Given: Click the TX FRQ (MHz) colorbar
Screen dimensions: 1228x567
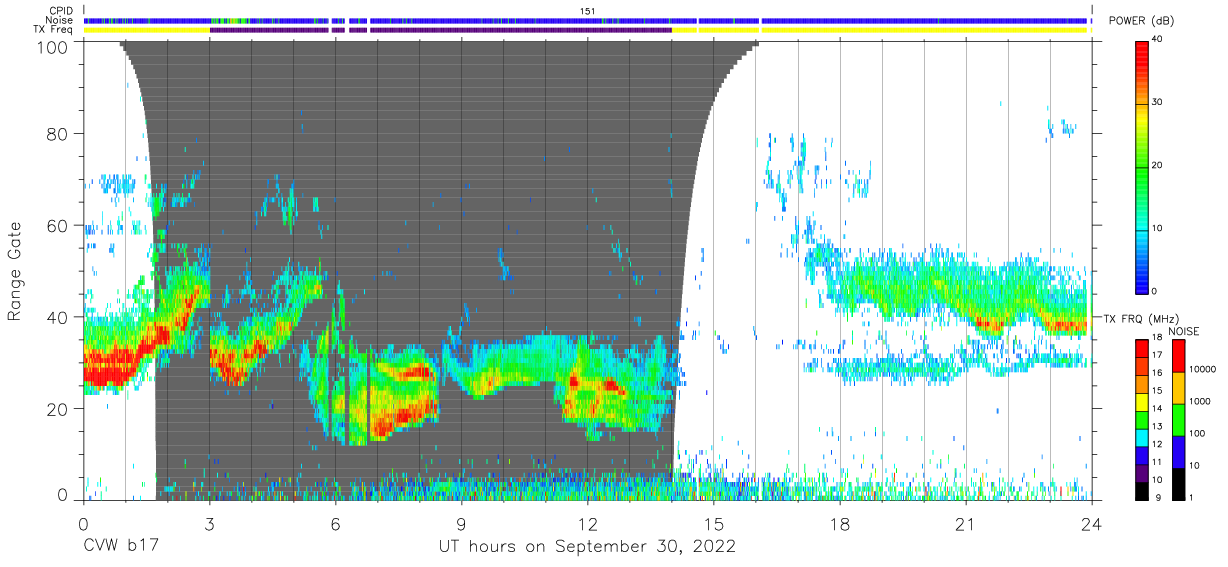Looking at the screenshot, I should click(1142, 418).
